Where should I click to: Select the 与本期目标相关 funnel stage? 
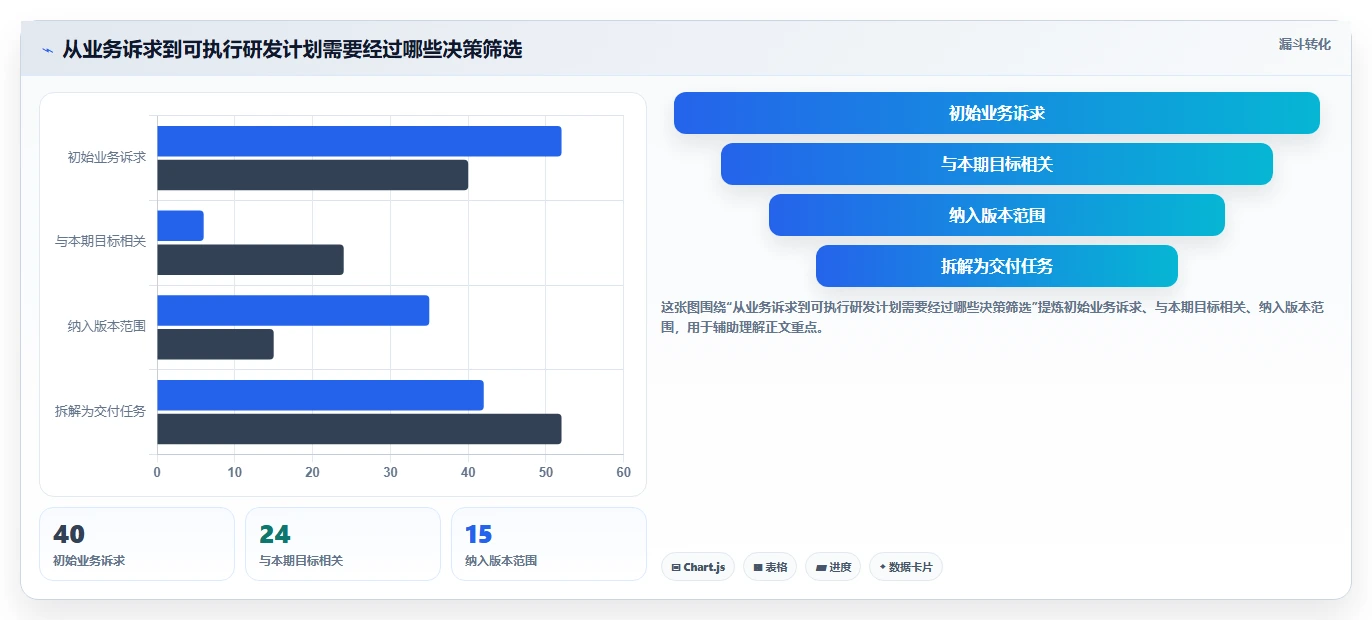coord(997,164)
